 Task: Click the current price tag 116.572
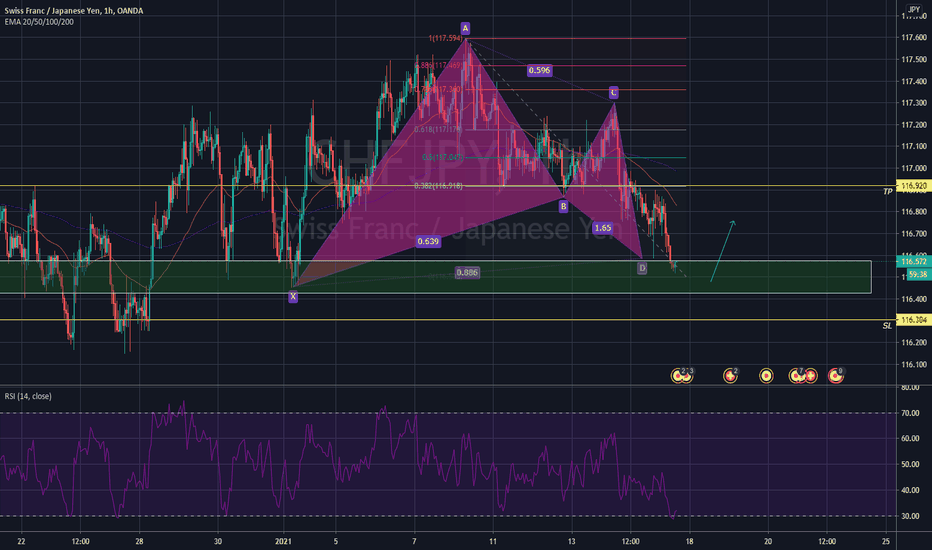click(914, 262)
